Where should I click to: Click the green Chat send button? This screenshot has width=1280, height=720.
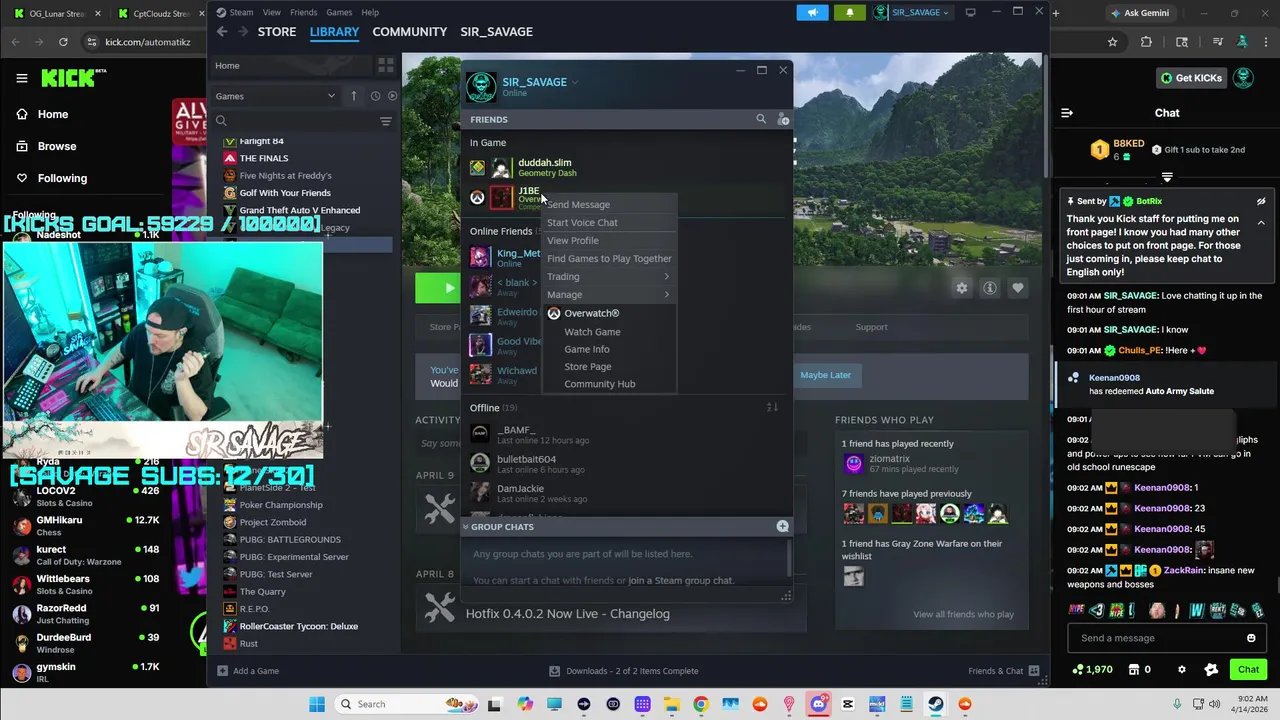[x=1248, y=669]
